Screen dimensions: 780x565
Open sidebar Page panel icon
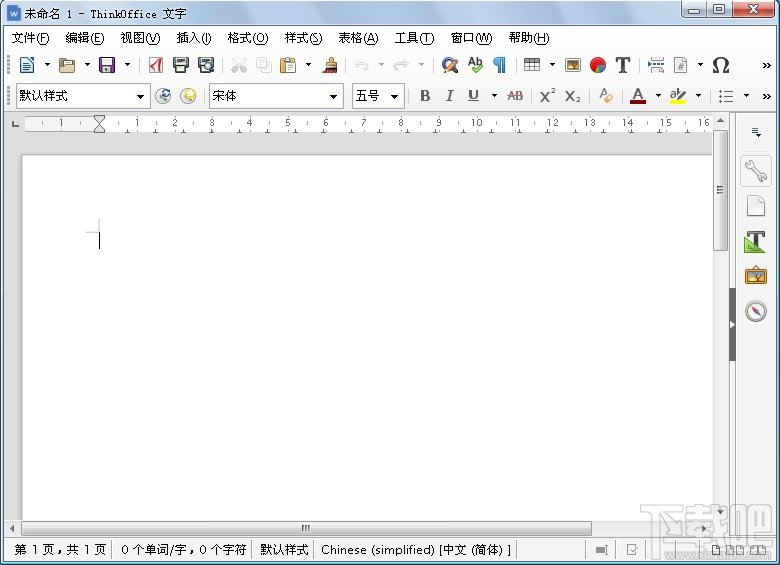pos(756,206)
